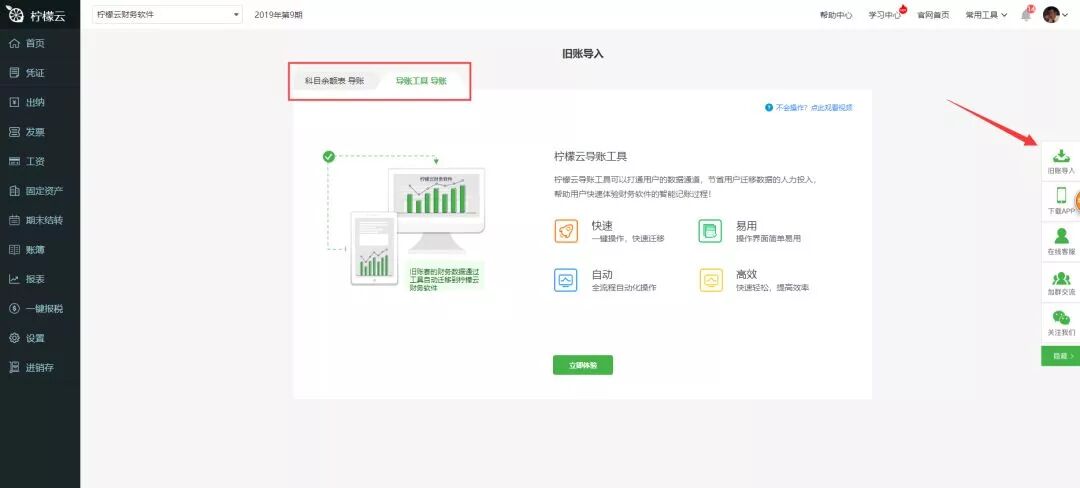Click 不会操作?点此观看视频 link
Screen dimensions: 1080x488
tap(814, 107)
